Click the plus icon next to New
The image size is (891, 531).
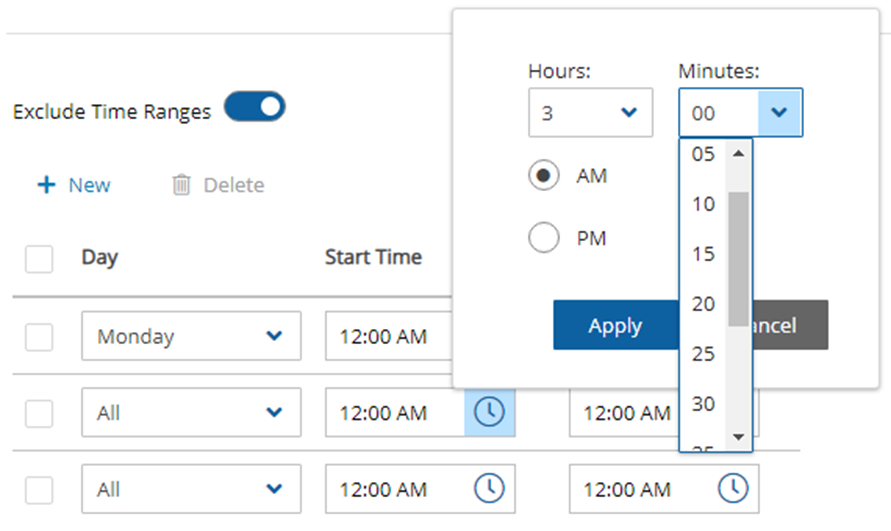point(46,185)
